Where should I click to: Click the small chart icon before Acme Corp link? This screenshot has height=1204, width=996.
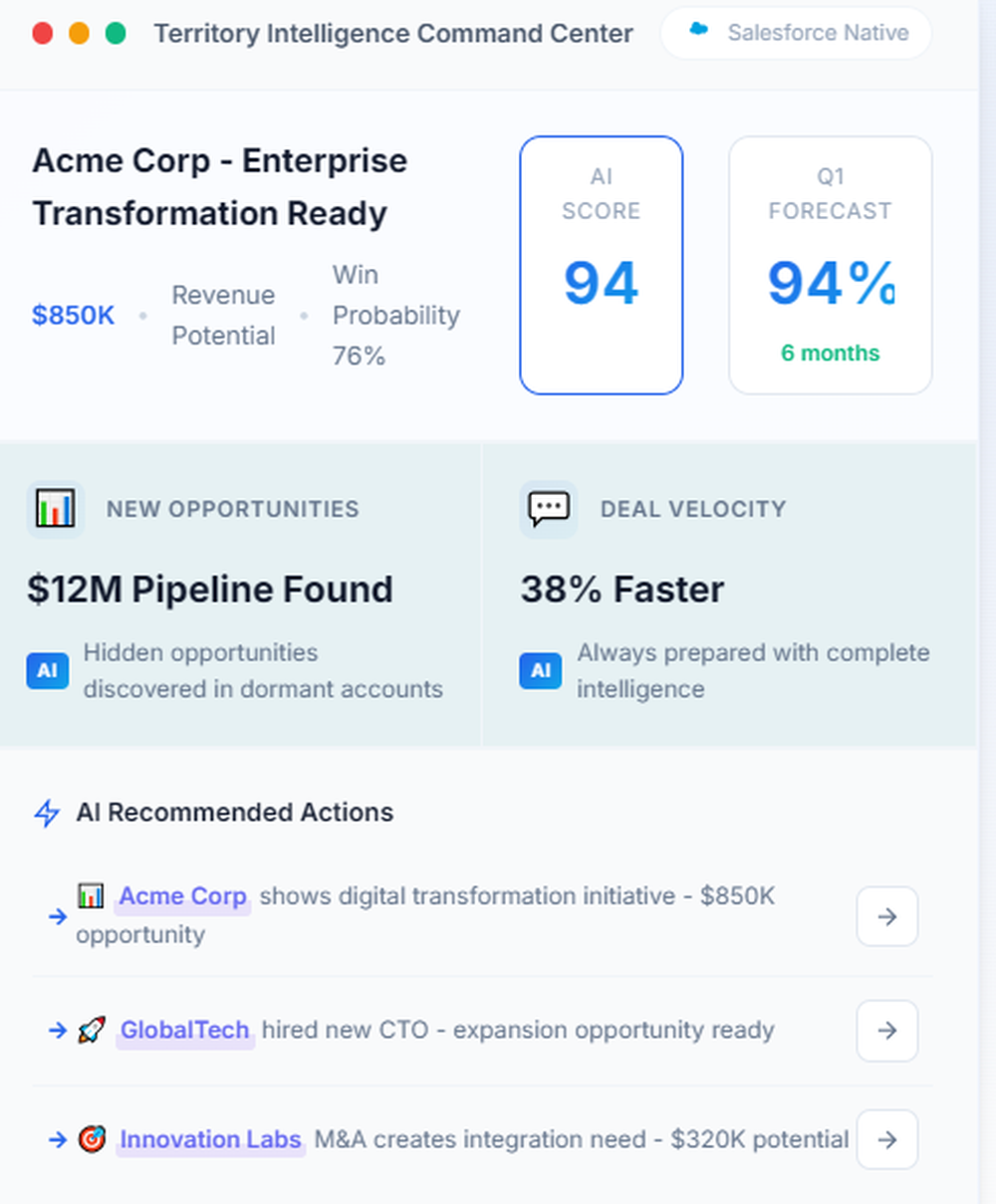(x=91, y=895)
